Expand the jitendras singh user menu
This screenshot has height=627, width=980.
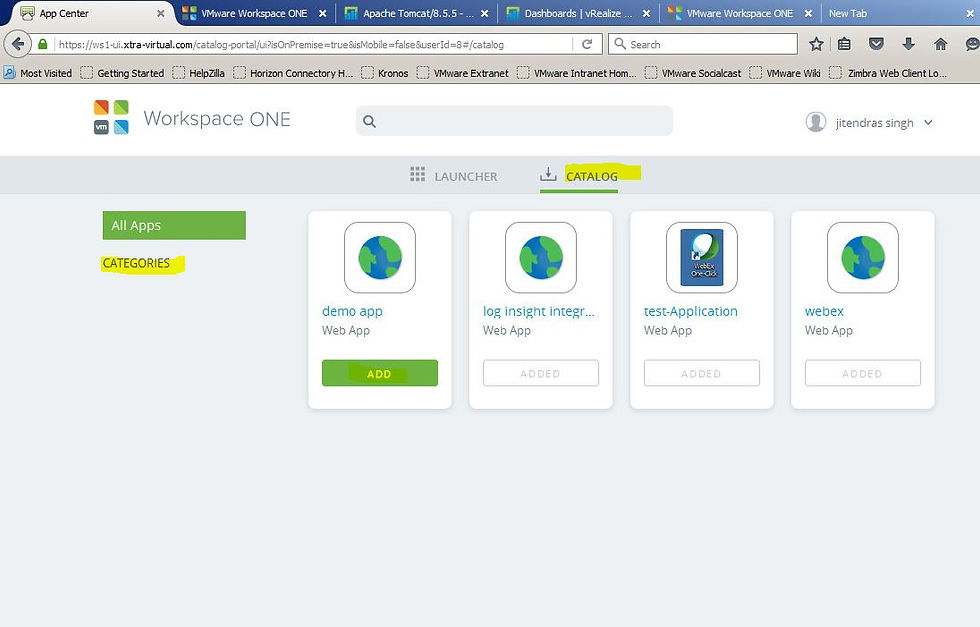[928, 123]
